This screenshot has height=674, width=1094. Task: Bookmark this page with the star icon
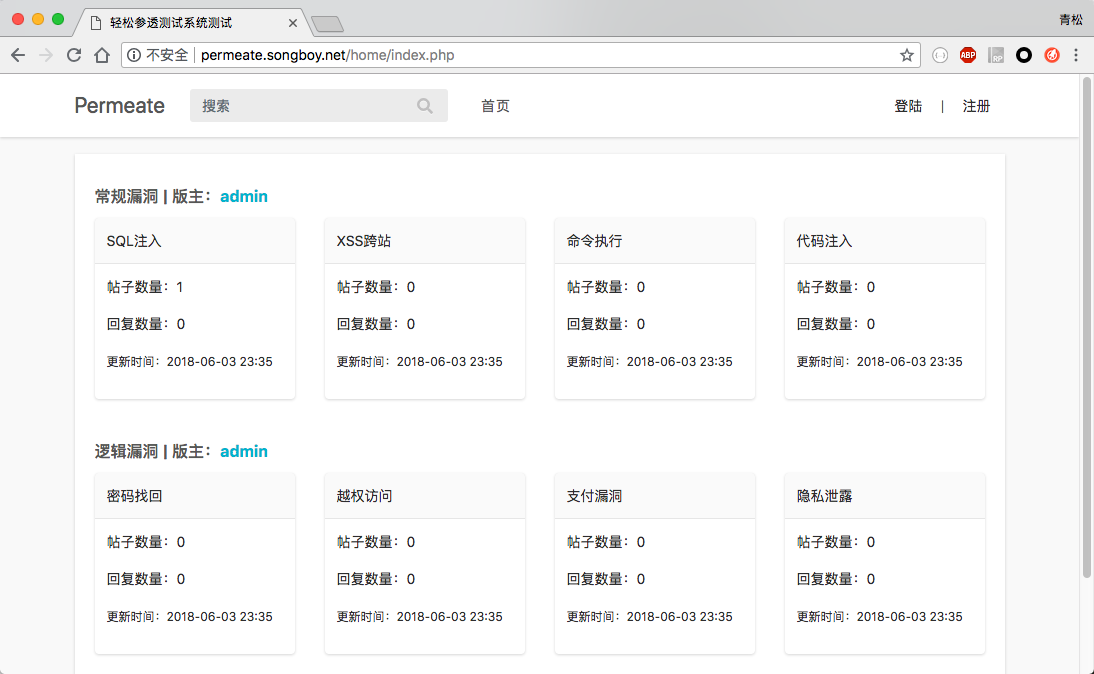[906, 55]
